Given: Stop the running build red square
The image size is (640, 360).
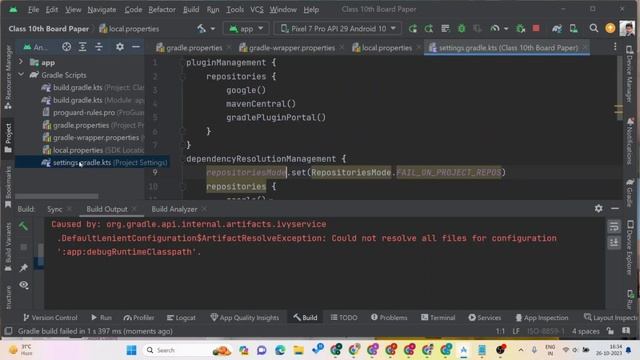Looking at the screenshot, I should pyautogui.click(x=536, y=28).
